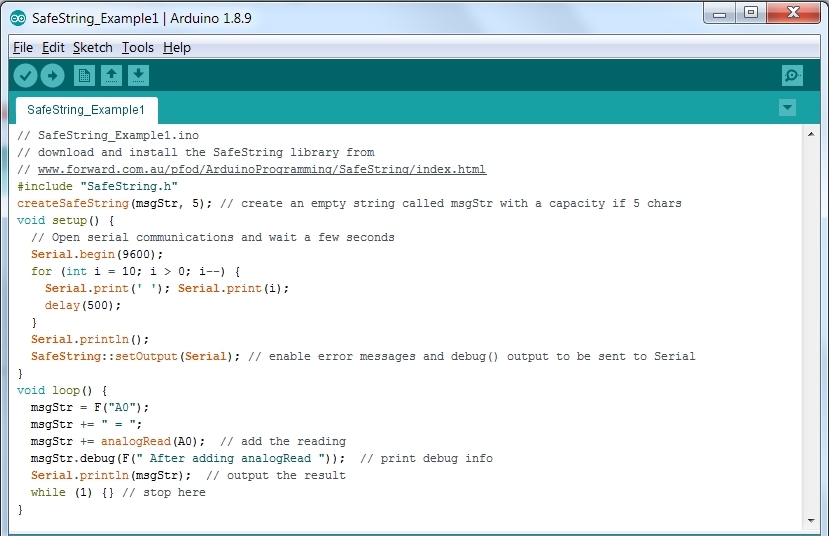Click the 'msgStr += " = ";' line
This screenshot has height=536, width=829.
pyautogui.click(x=86, y=424)
